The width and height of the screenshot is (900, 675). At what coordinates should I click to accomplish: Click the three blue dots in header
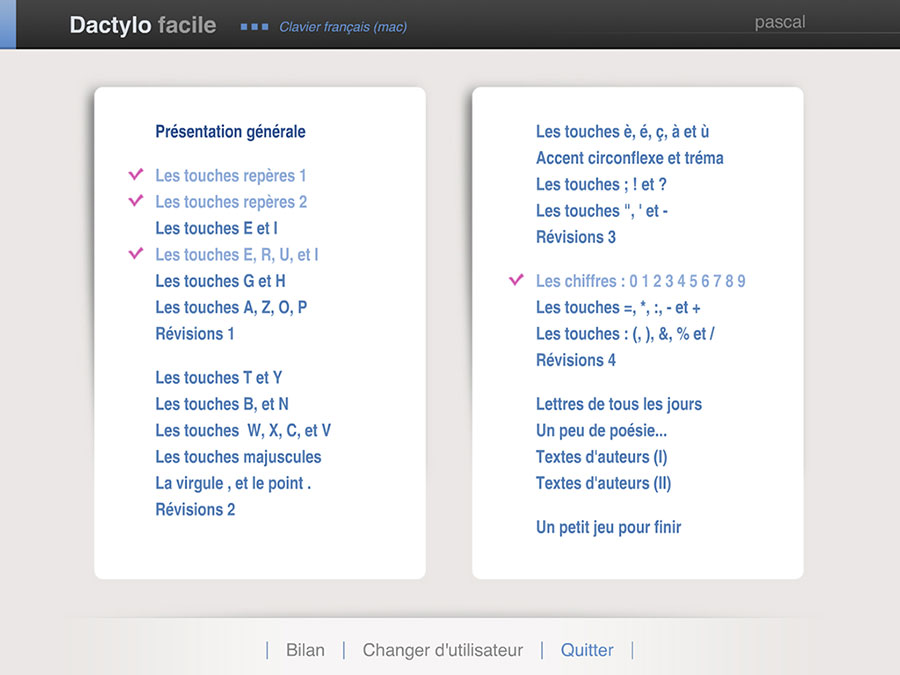(254, 27)
